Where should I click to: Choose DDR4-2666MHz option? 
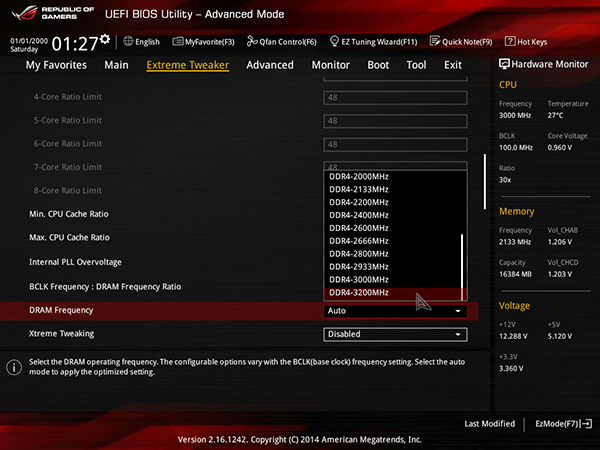[392, 241]
